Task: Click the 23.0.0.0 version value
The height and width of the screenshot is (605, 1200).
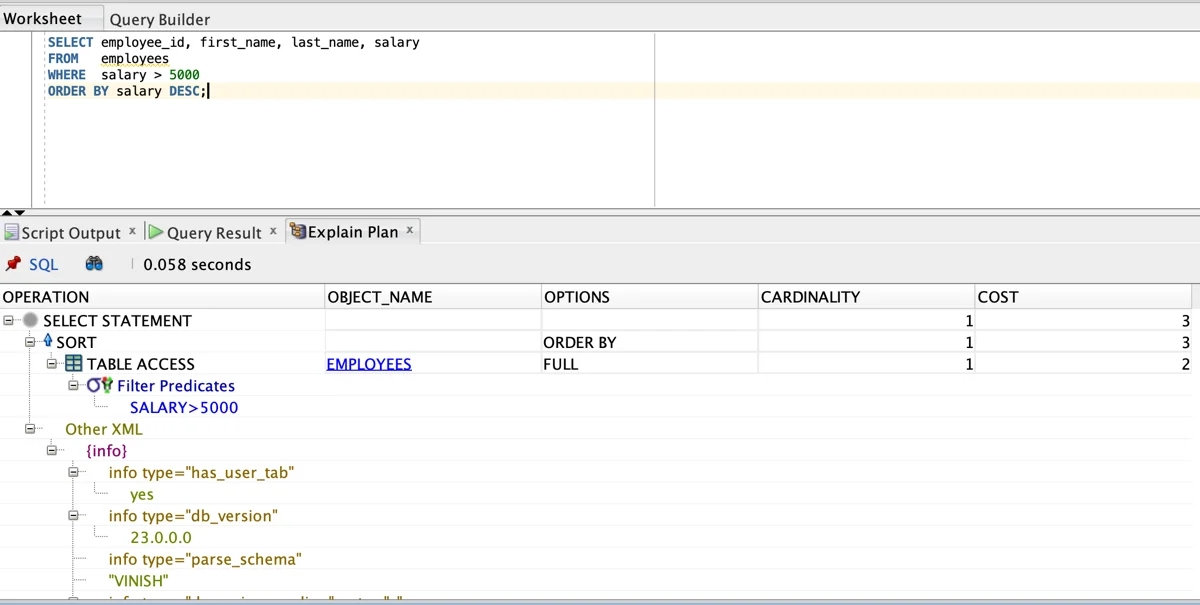Action: pos(161,538)
